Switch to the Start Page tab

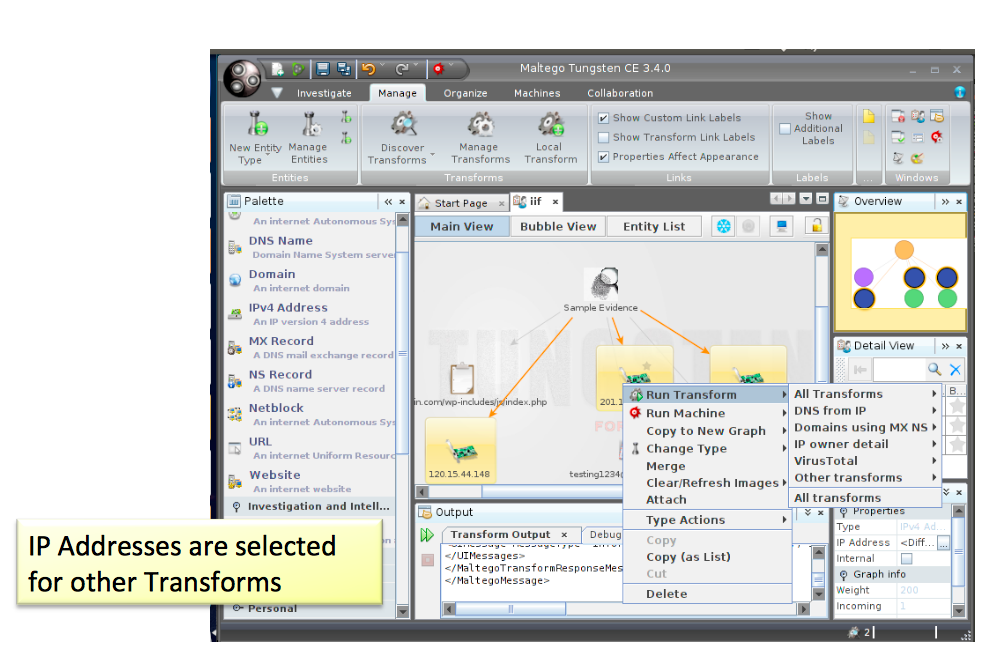(462, 203)
